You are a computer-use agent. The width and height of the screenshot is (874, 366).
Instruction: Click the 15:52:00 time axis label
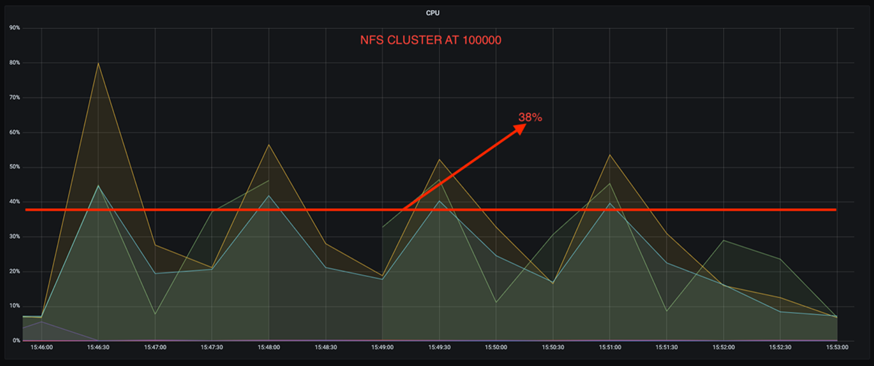(x=724, y=347)
